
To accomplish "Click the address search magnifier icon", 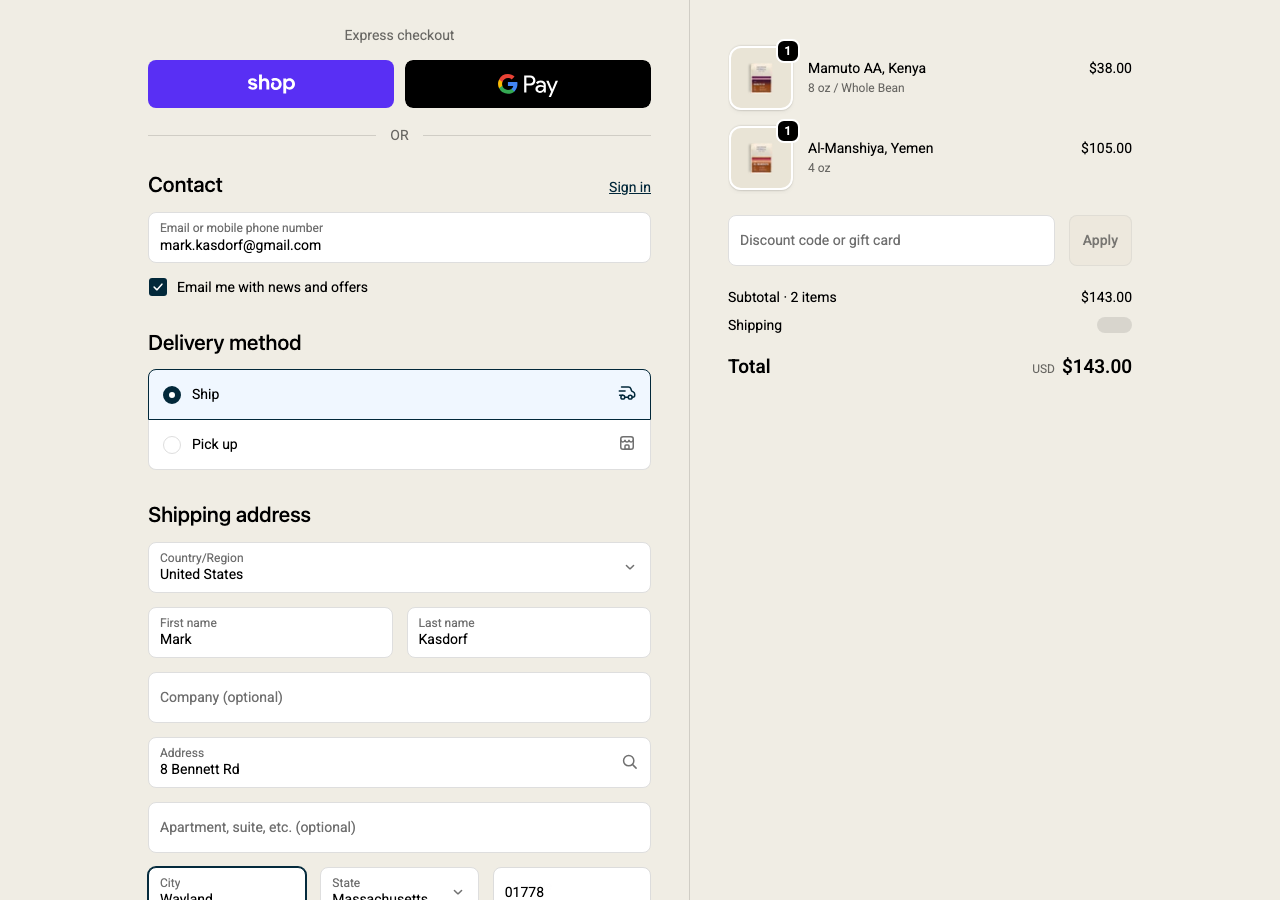I will [629, 762].
